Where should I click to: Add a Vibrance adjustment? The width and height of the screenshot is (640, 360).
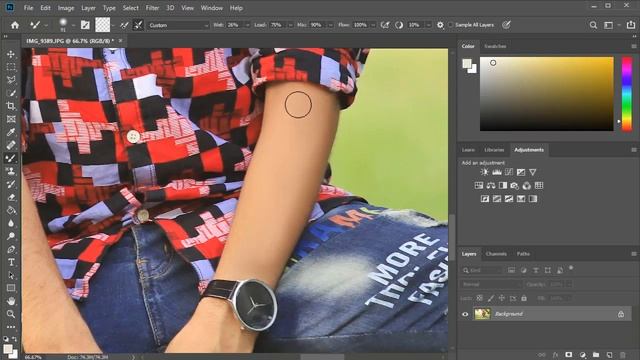pos(533,172)
